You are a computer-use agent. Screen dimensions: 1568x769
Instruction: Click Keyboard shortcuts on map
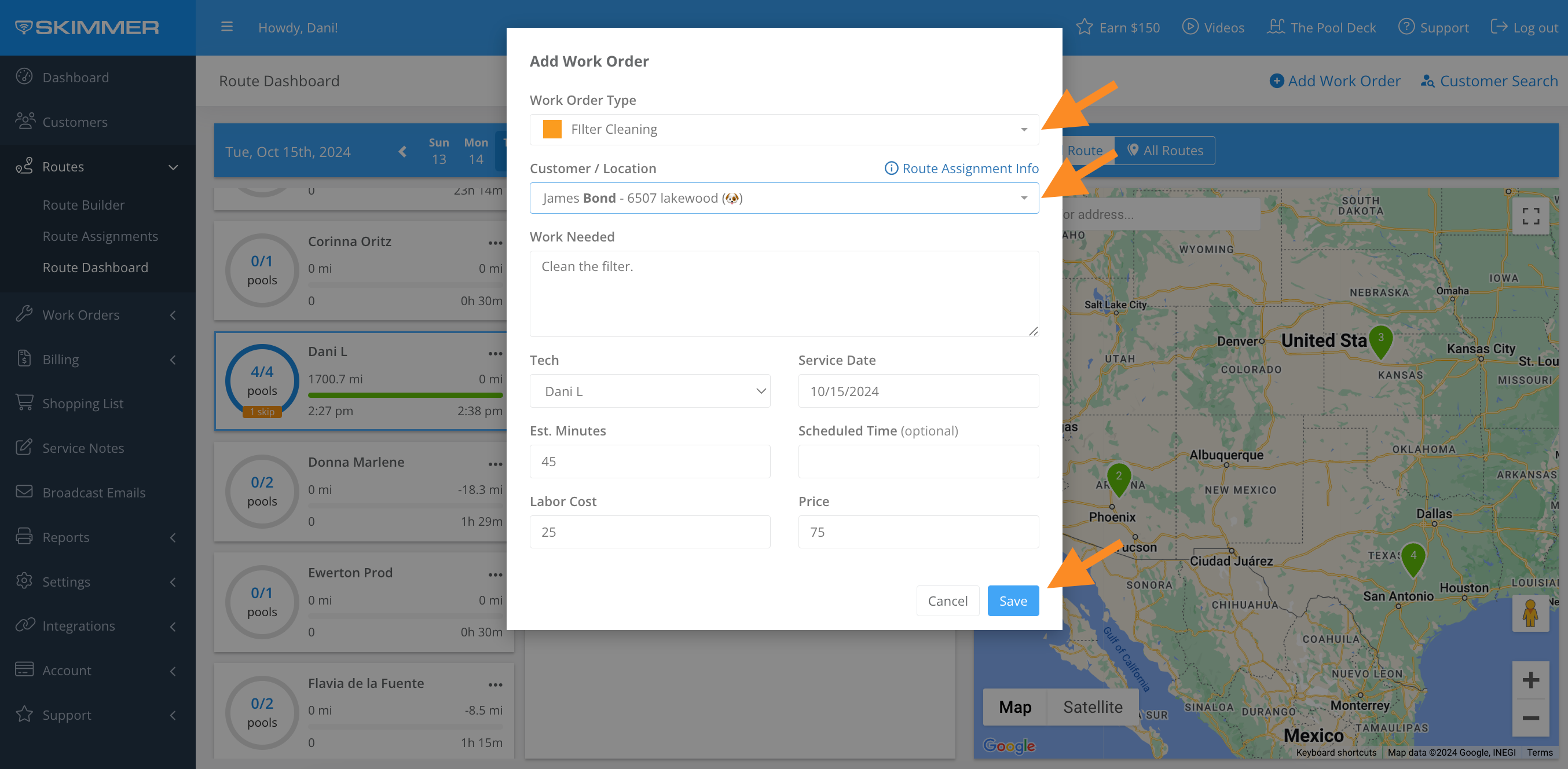tap(1336, 753)
